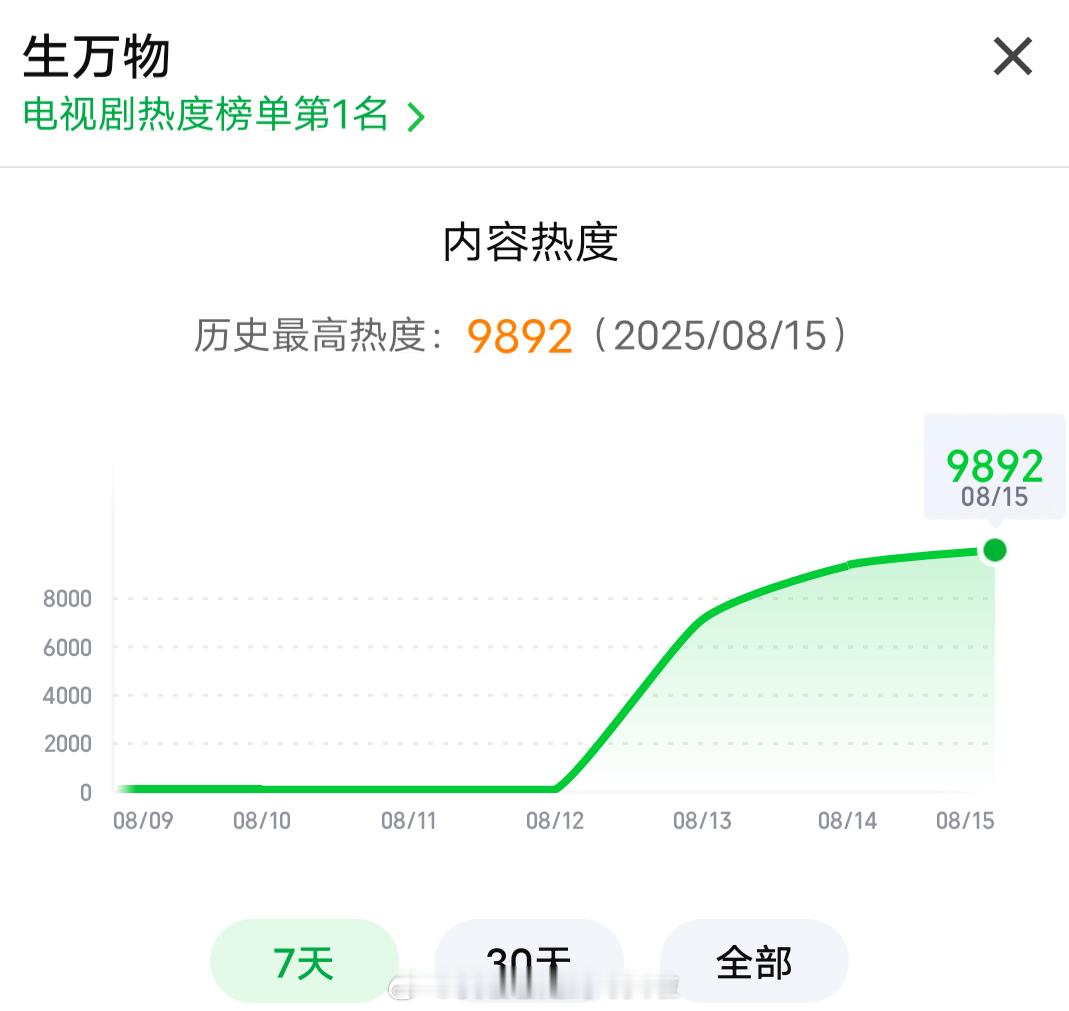The width and height of the screenshot is (1069, 1011).
Task: Select the green data point for 08/15
Action: pos(995,549)
